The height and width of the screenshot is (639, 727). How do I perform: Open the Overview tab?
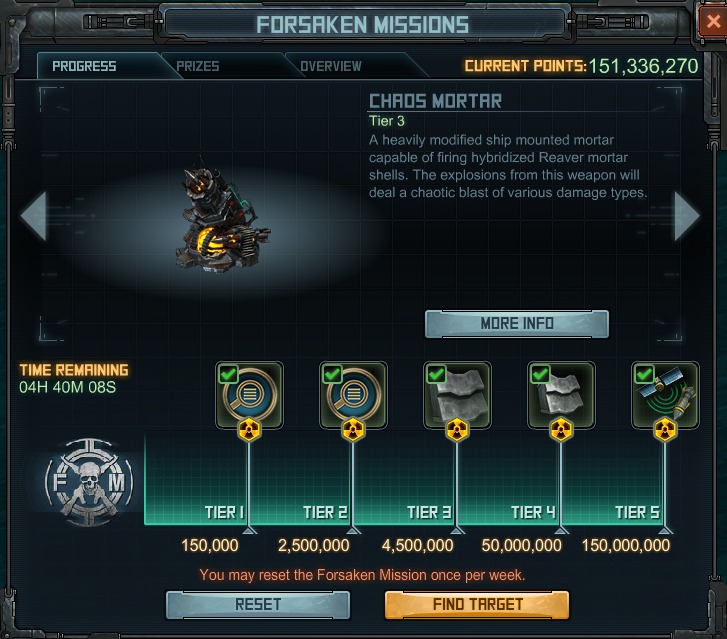click(331, 66)
